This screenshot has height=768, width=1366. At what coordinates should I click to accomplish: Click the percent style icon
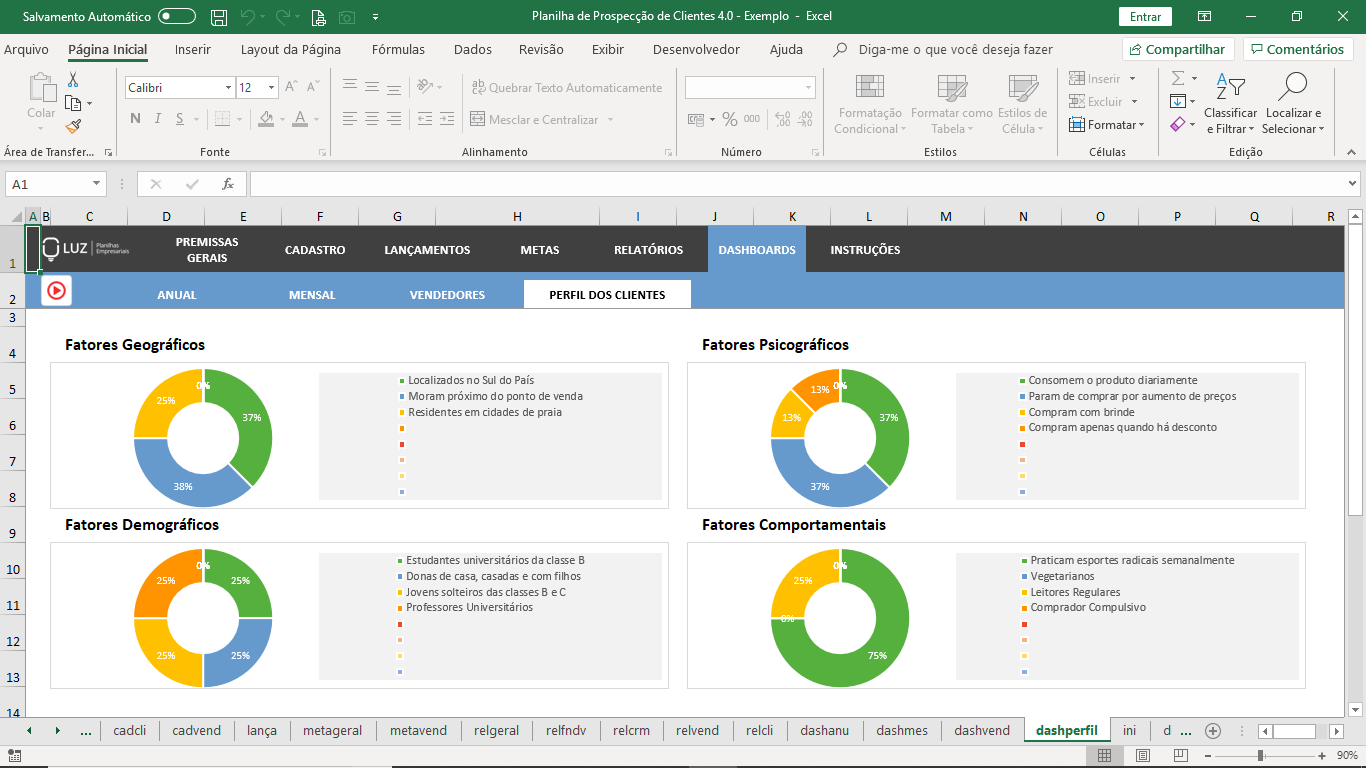pos(730,119)
